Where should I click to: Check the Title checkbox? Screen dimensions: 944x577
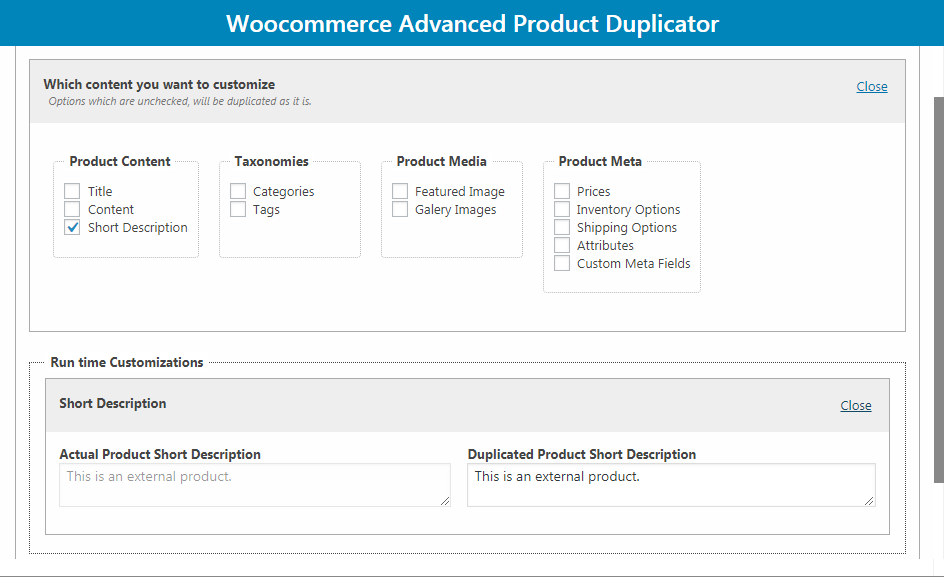coord(72,192)
